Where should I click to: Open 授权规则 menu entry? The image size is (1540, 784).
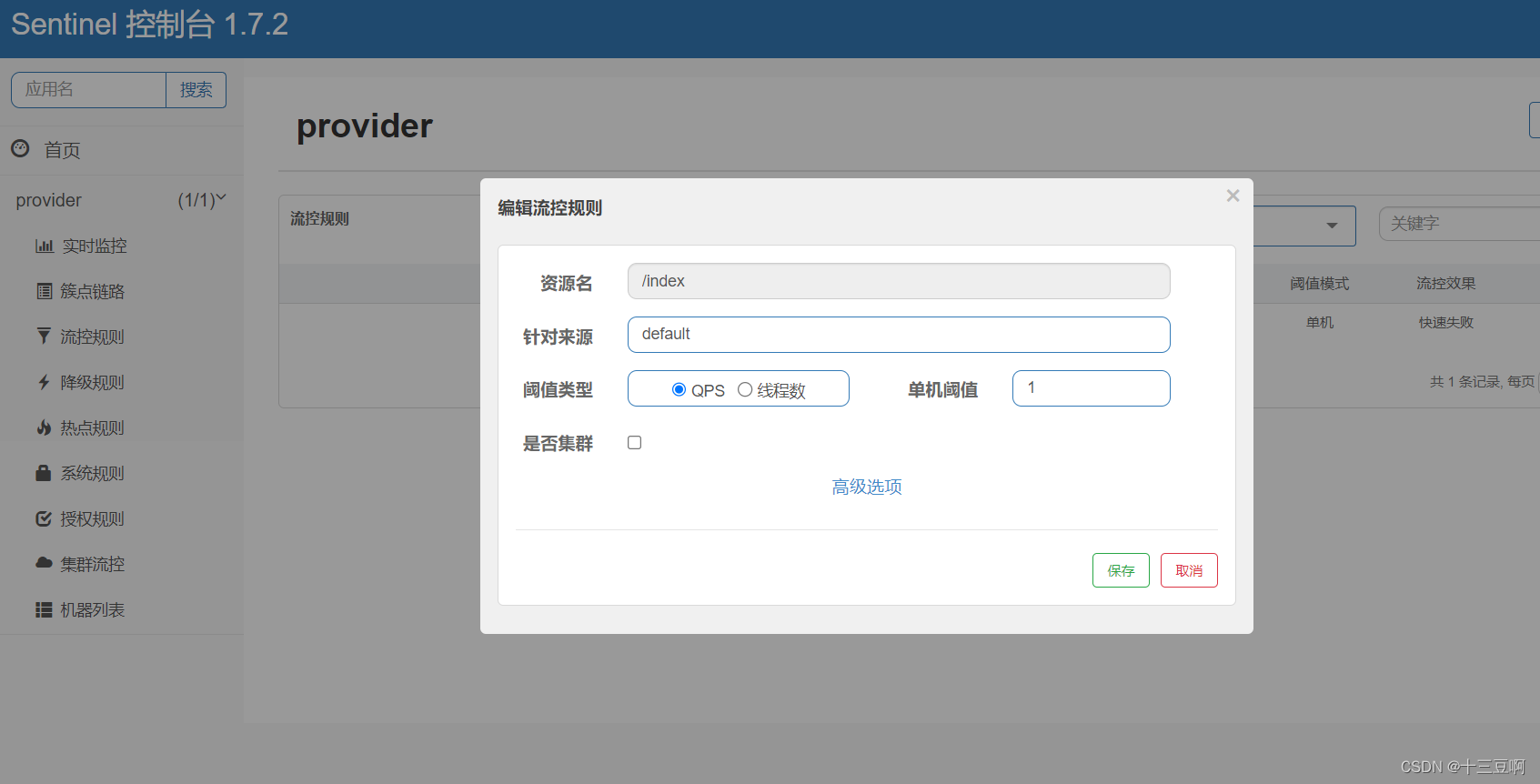92,518
